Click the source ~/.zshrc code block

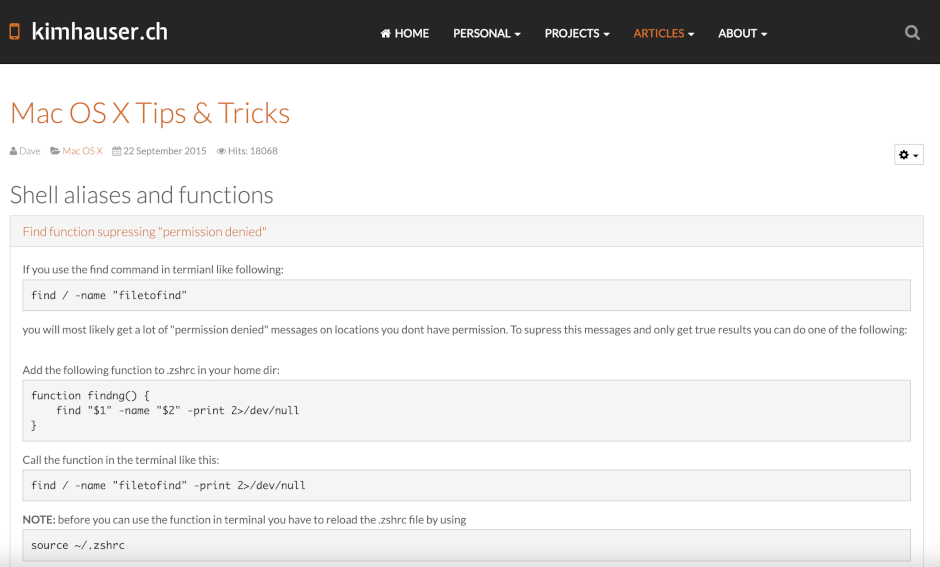466,545
